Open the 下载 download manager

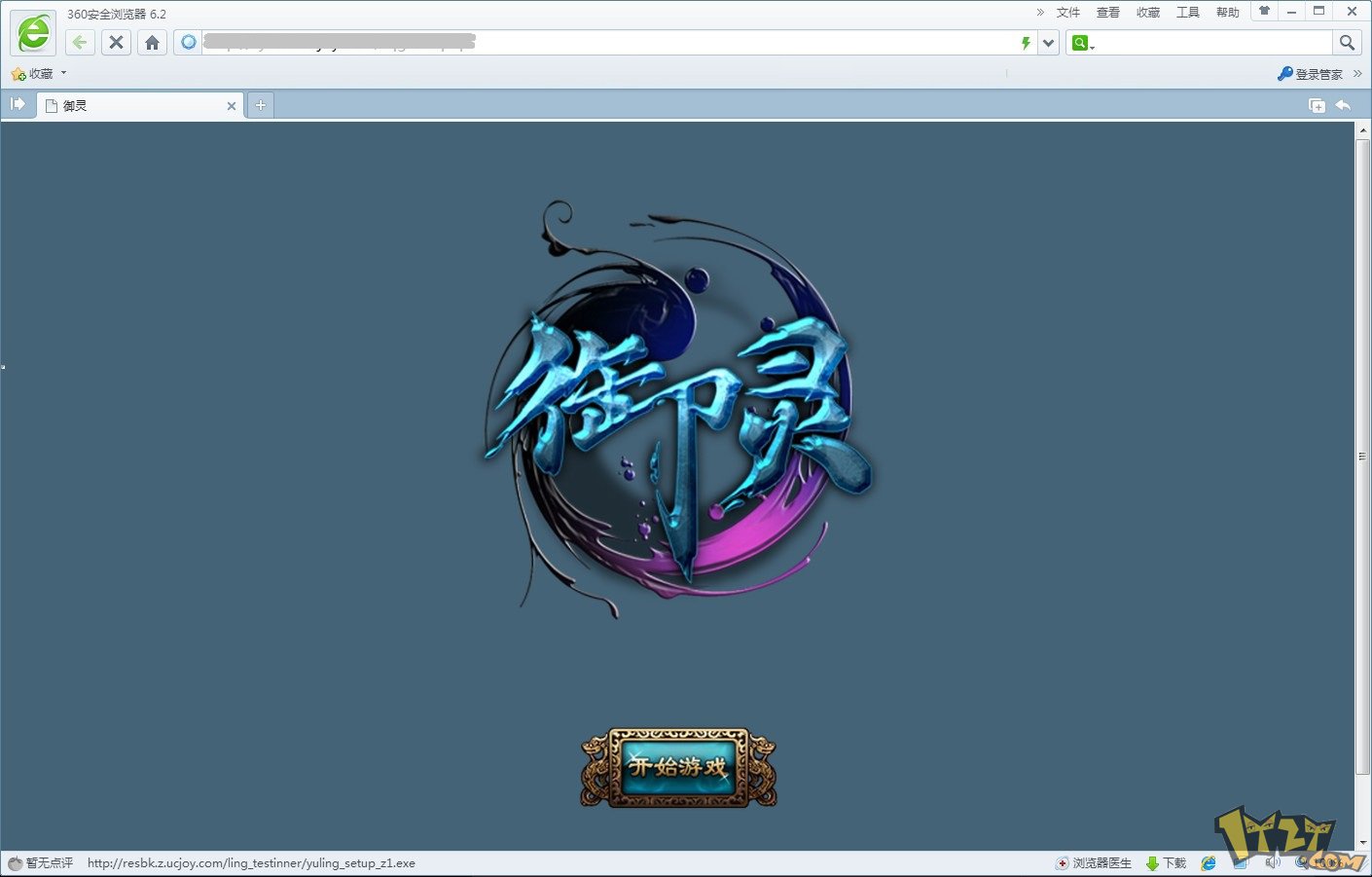coord(1166,863)
